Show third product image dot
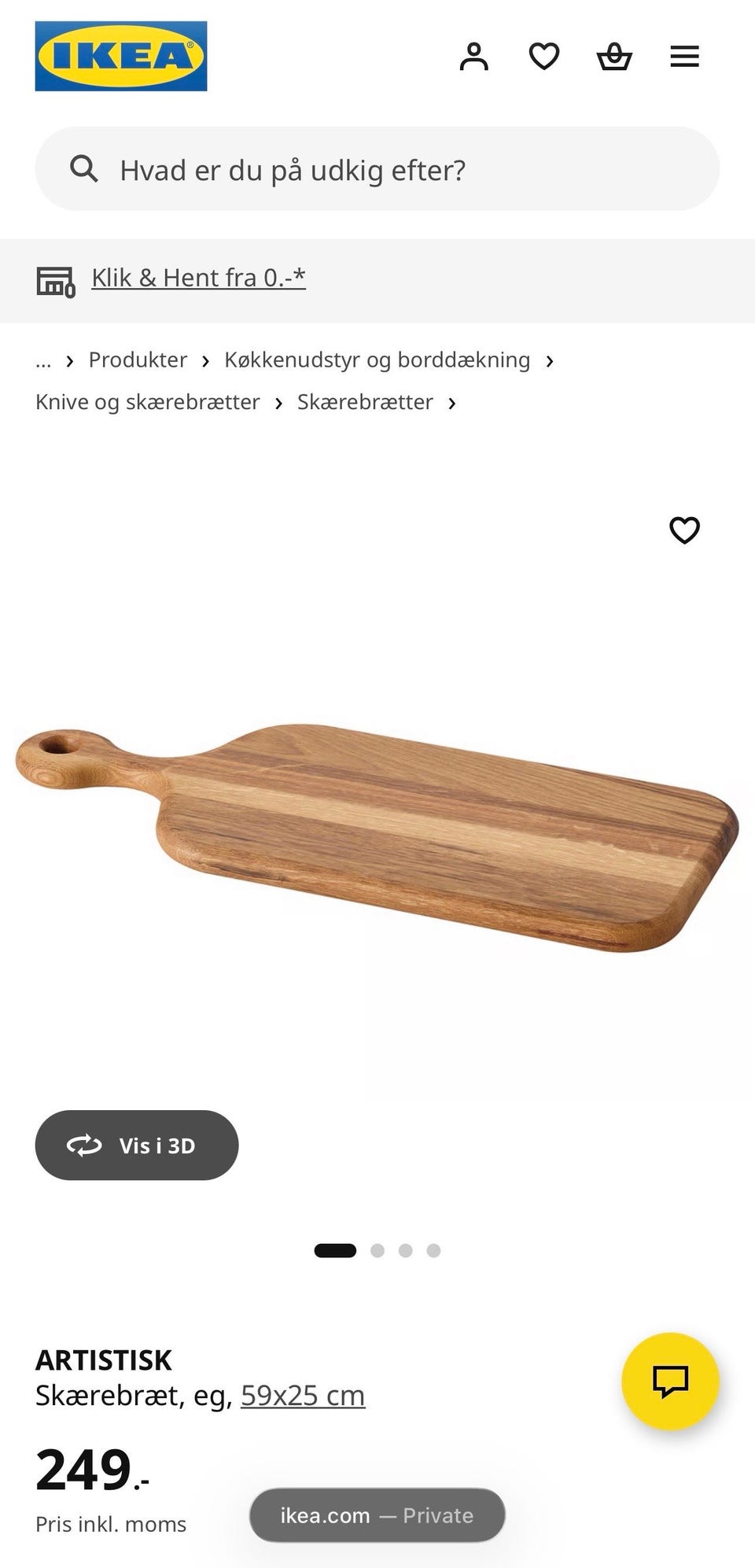 (406, 1250)
